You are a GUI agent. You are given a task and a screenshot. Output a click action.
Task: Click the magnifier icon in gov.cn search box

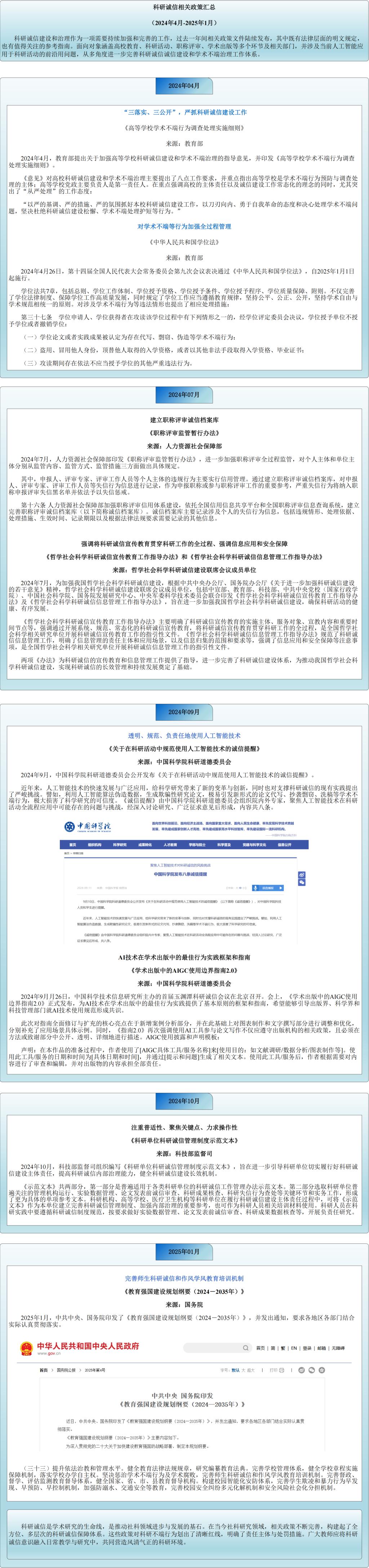click(245, 1348)
